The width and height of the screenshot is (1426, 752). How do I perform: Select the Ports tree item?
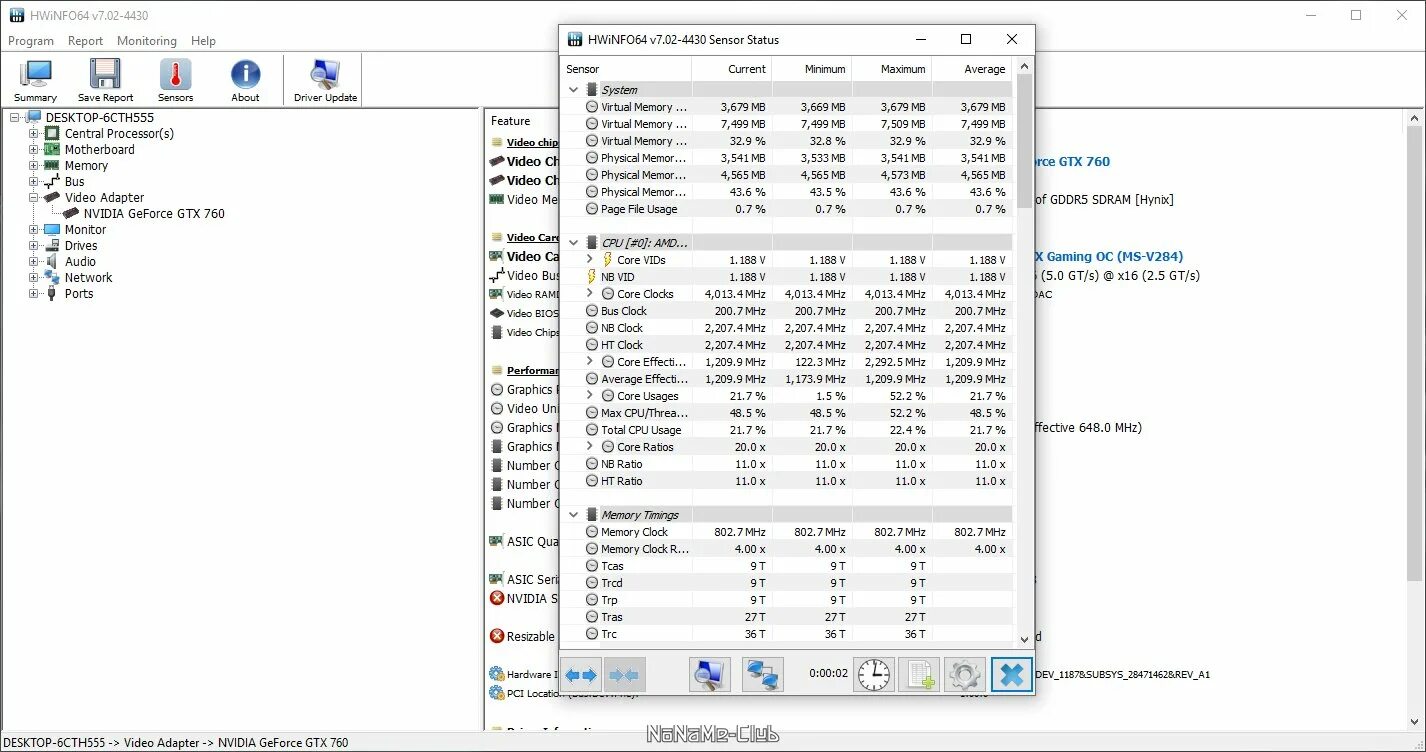(x=79, y=294)
